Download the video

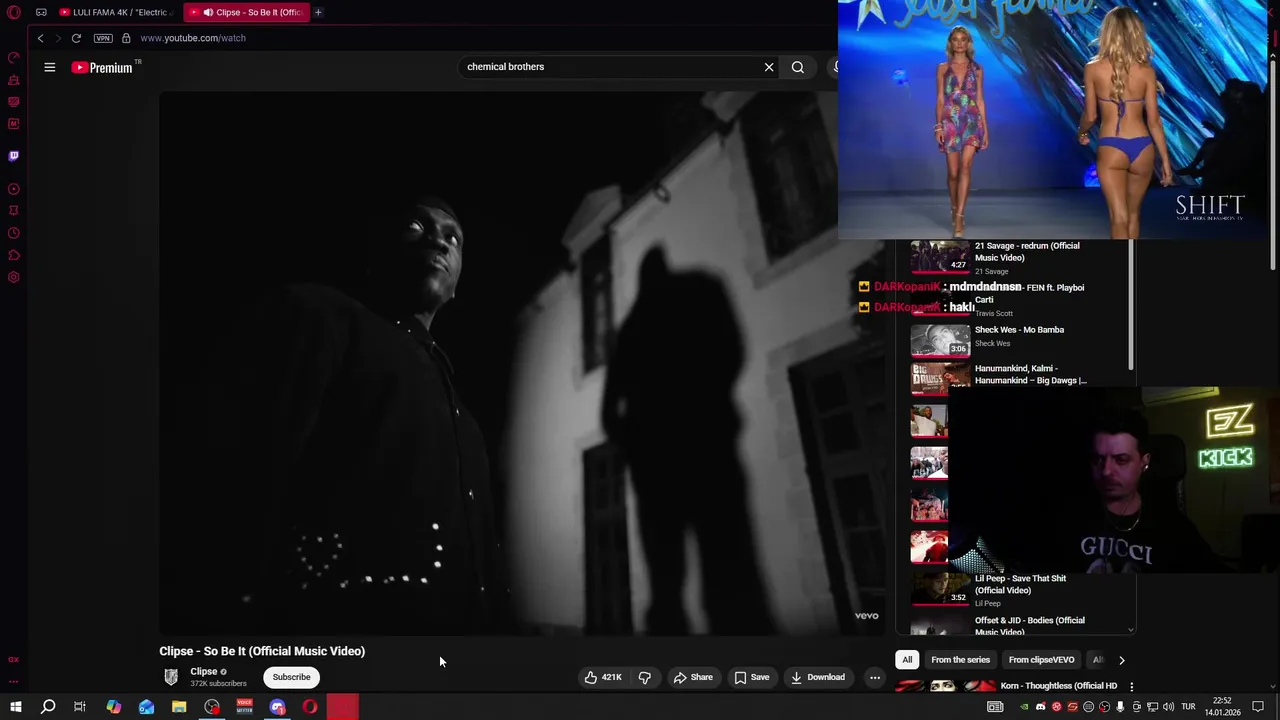pos(818,677)
